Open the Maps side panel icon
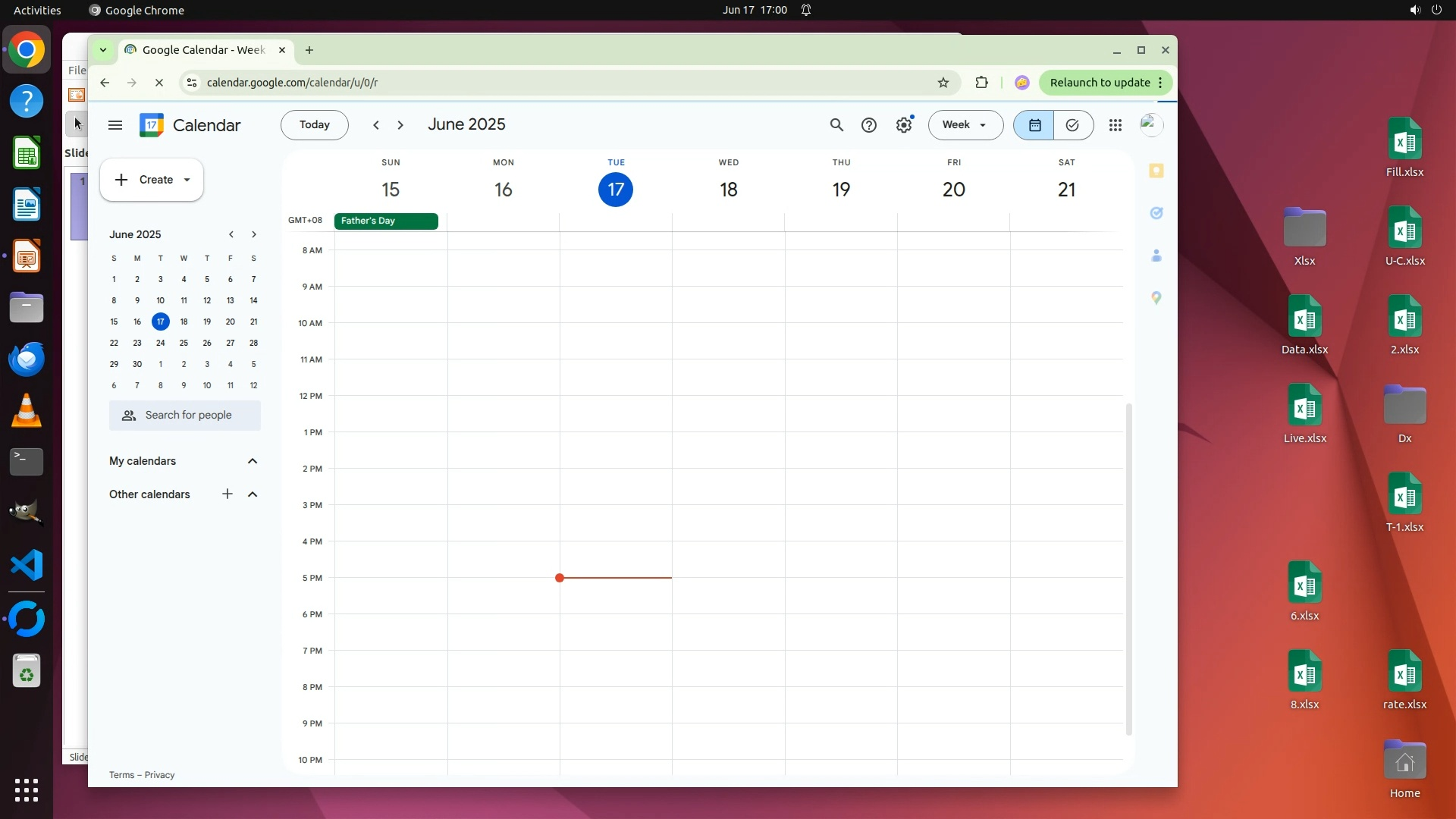The image size is (1456, 819). (x=1156, y=298)
